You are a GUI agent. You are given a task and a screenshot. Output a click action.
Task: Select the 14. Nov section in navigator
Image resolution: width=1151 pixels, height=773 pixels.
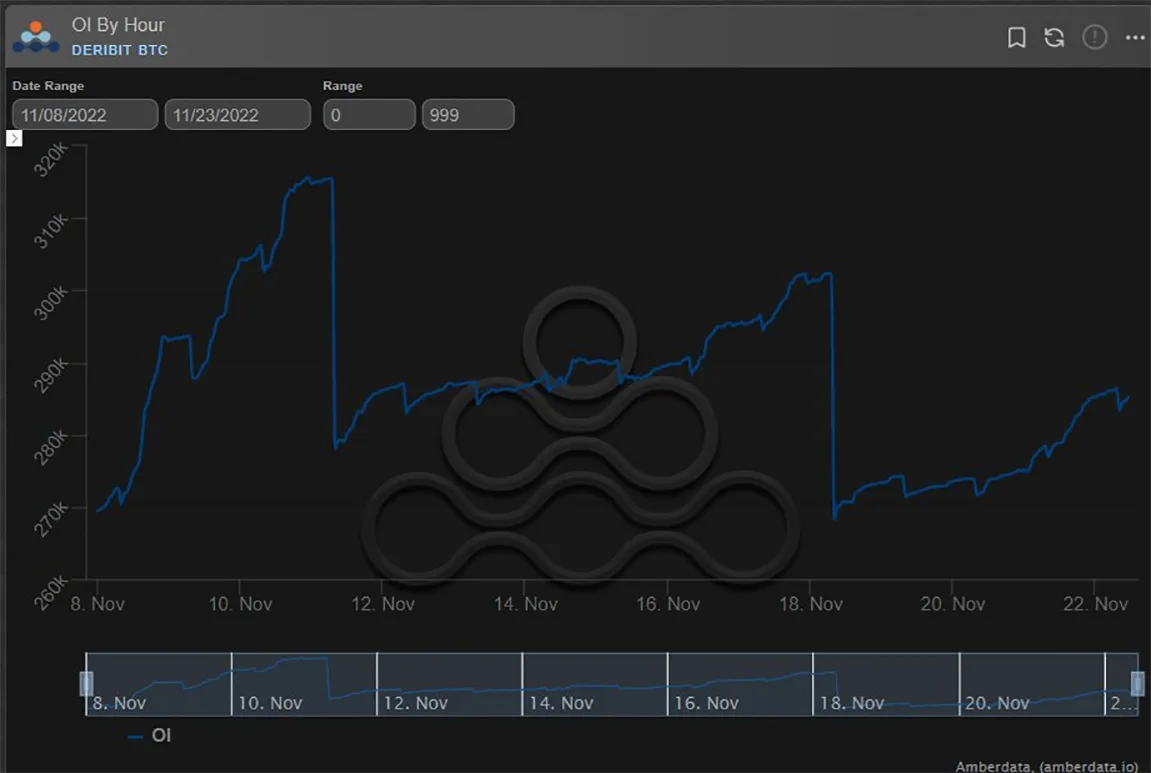tap(595, 684)
